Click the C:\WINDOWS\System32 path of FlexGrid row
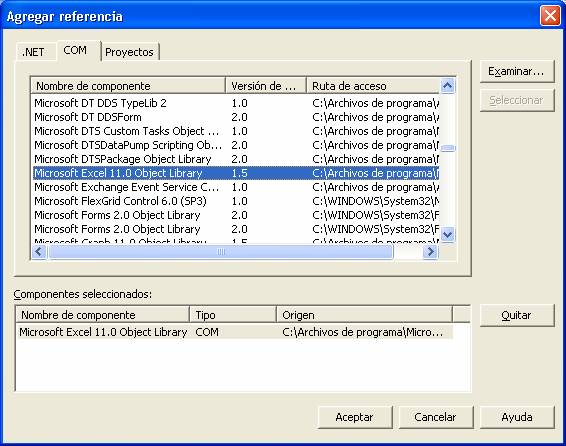The width and height of the screenshot is (566, 446). (x=375, y=201)
